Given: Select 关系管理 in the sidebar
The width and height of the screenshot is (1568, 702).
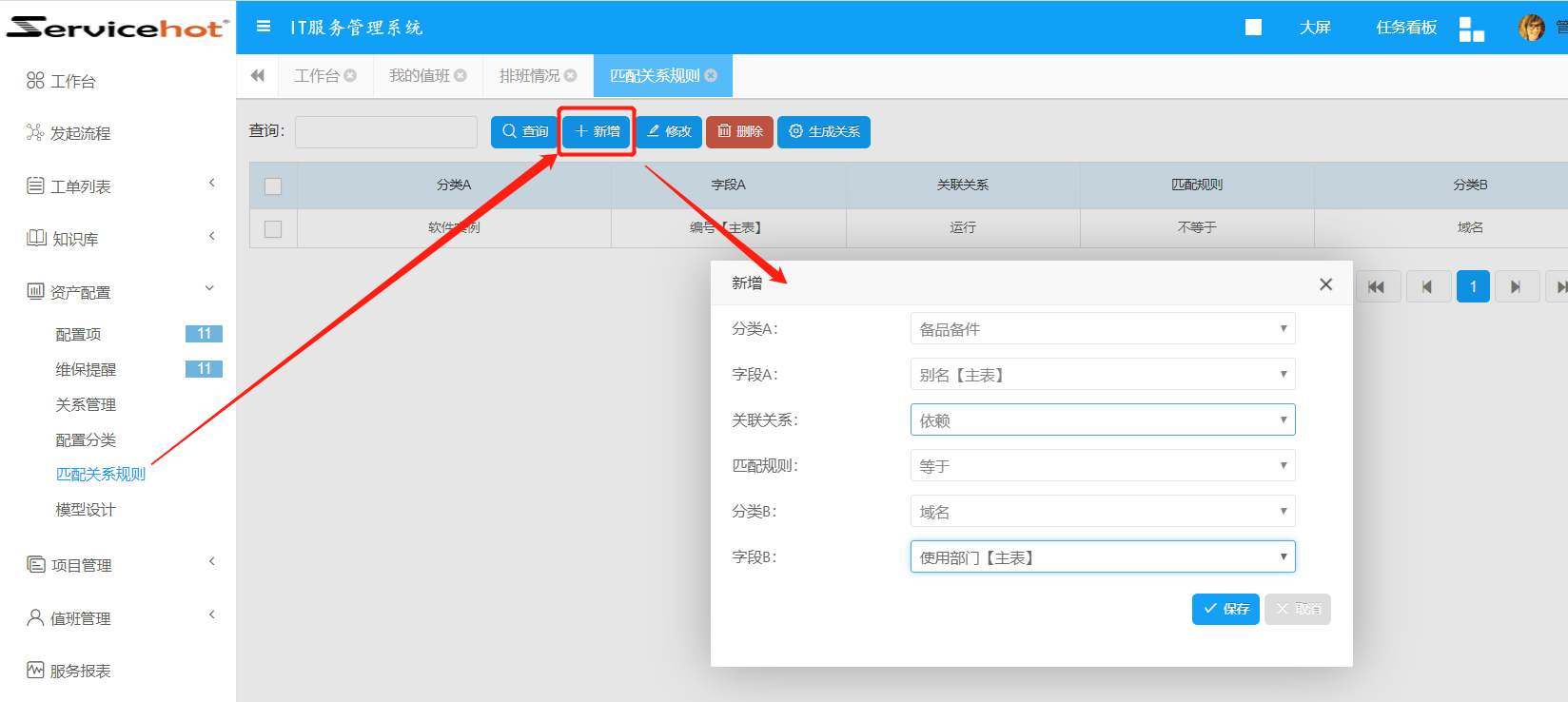Looking at the screenshot, I should pyautogui.click(x=86, y=405).
